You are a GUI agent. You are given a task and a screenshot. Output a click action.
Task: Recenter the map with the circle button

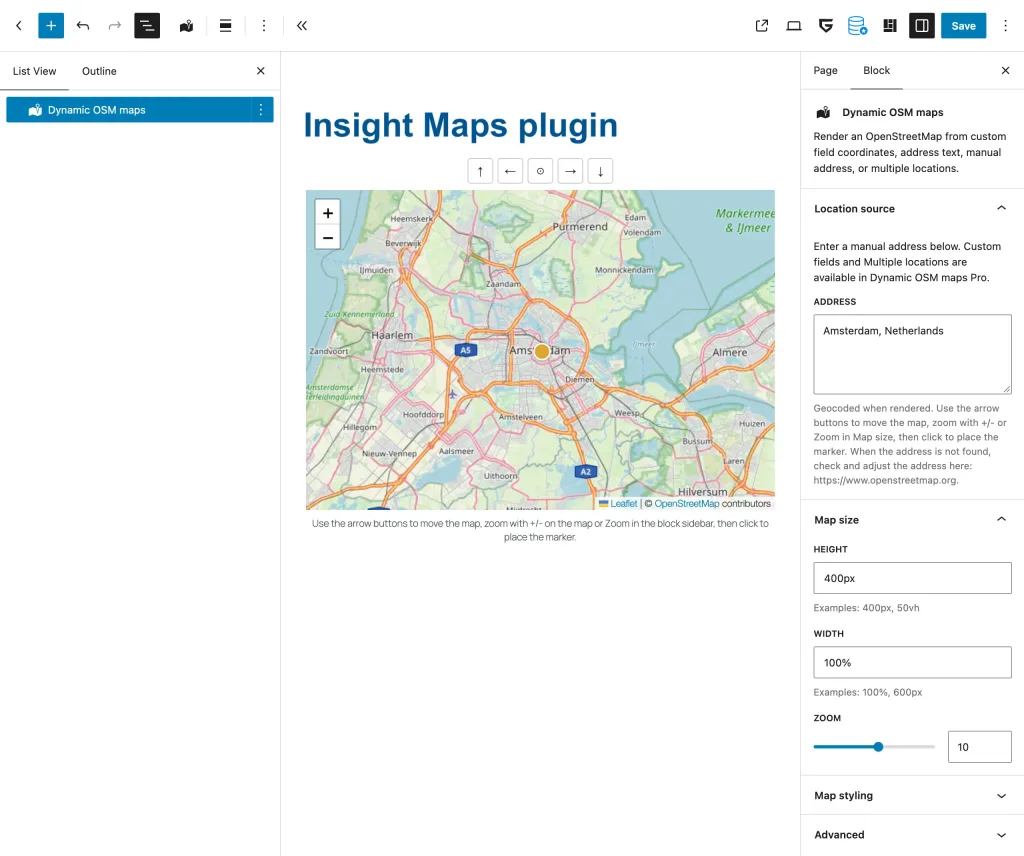(x=540, y=171)
